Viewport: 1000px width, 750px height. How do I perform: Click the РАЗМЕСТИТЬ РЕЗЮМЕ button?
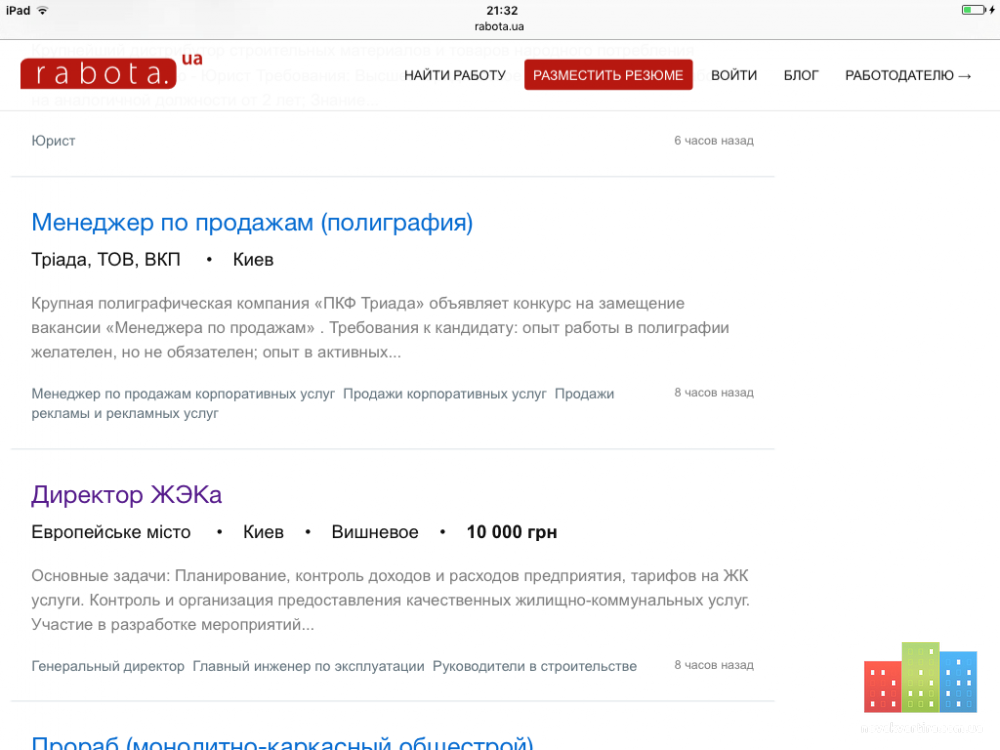608,75
